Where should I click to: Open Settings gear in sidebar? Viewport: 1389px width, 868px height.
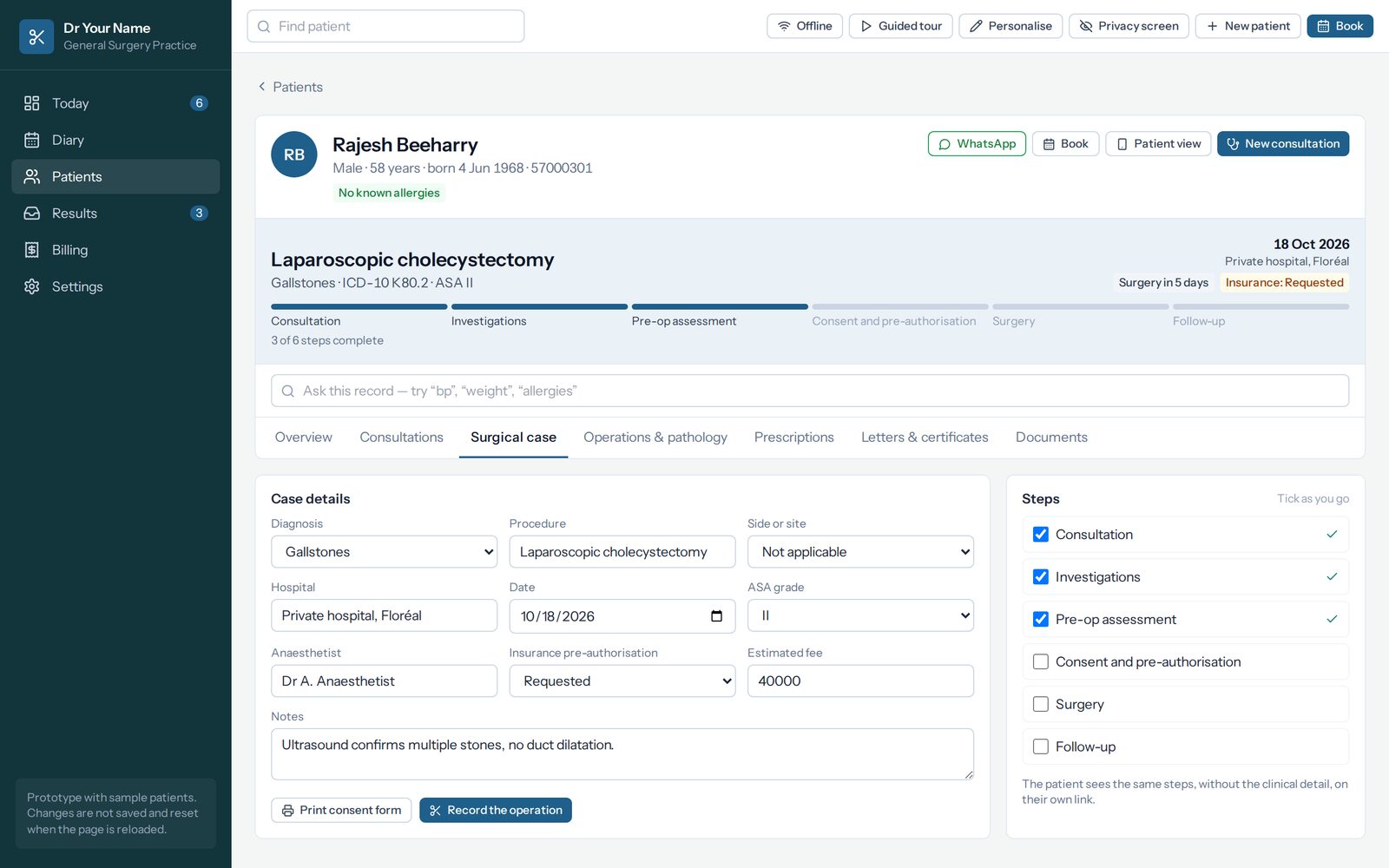115,286
